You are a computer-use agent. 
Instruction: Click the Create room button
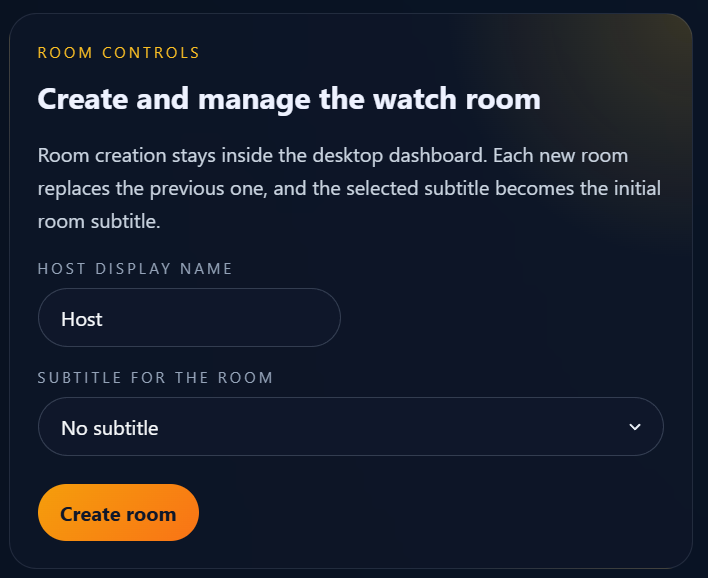(118, 513)
